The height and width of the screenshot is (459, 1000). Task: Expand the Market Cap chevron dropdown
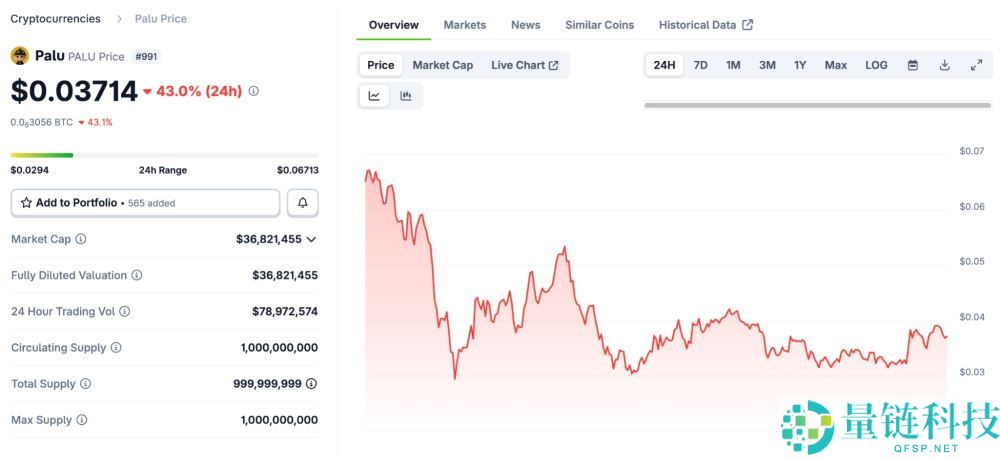(311, 240)
